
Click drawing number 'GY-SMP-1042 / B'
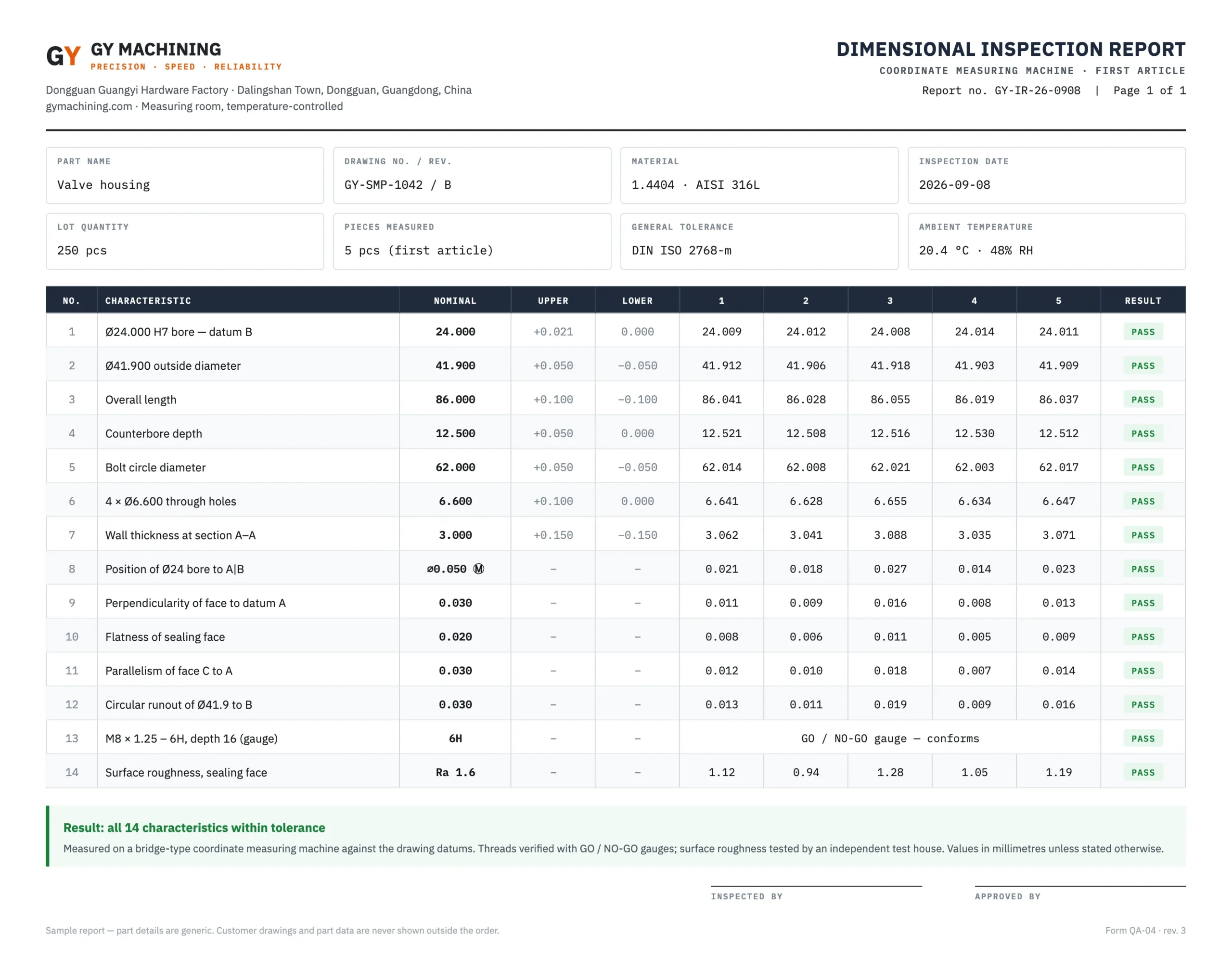click(398, 185)
